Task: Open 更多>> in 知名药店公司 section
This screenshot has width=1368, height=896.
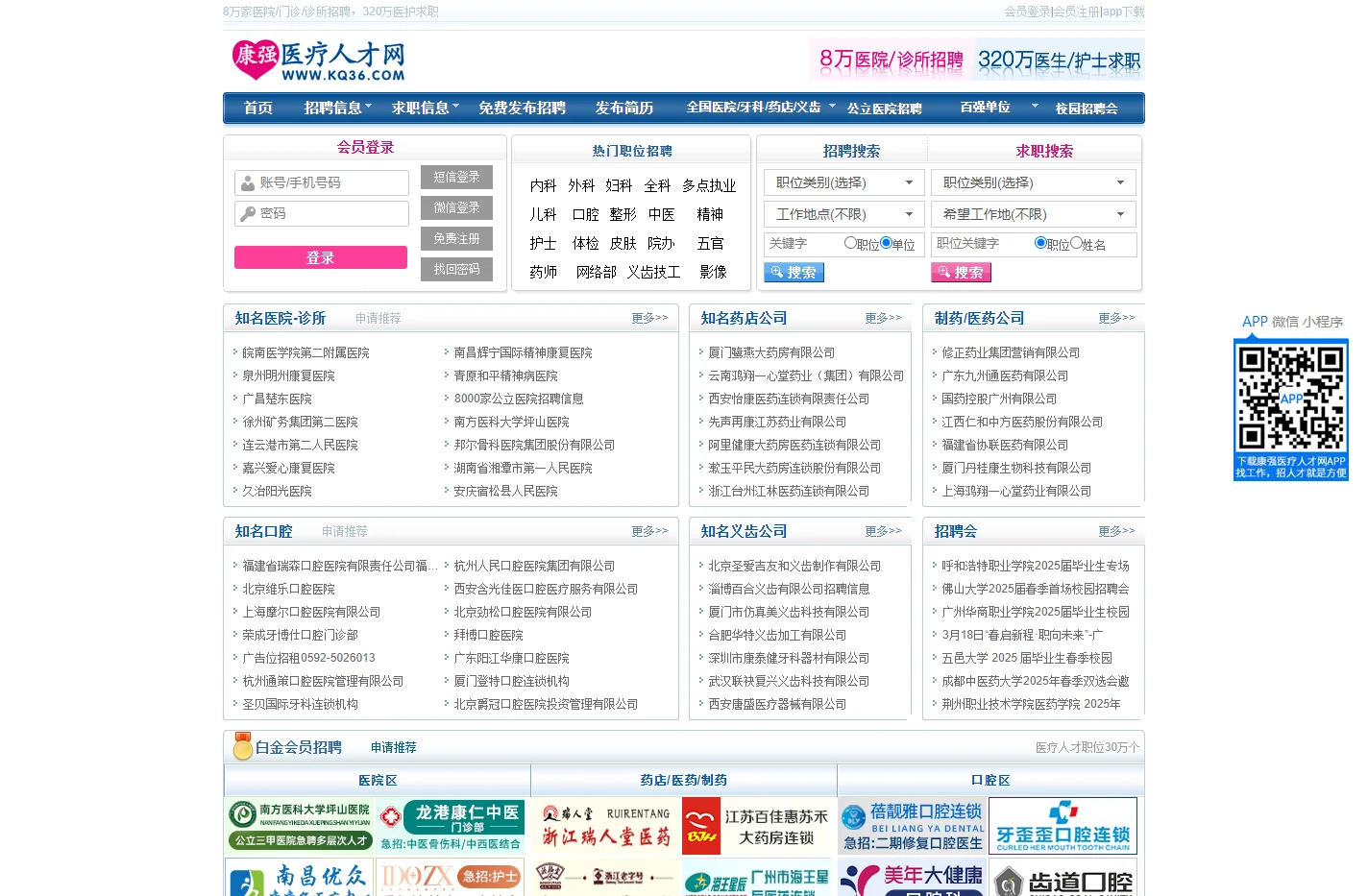Action: (883, 318)
